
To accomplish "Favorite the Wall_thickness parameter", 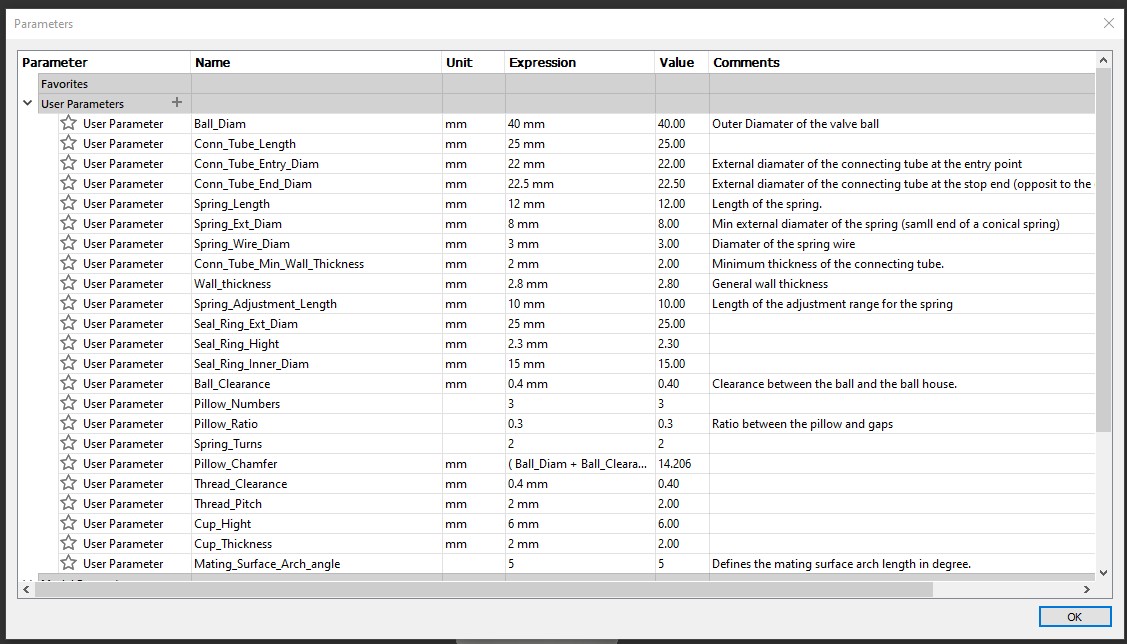I will pos(68,283).
